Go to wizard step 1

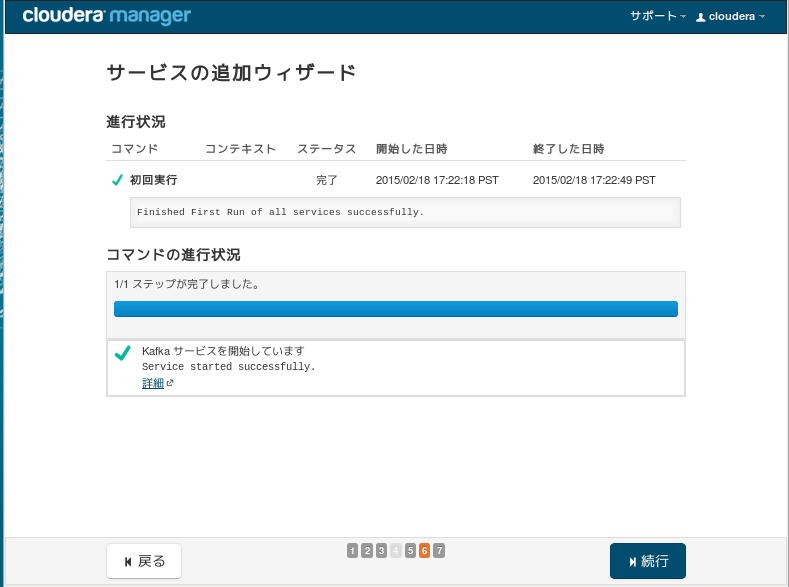[x=353, y=551]
